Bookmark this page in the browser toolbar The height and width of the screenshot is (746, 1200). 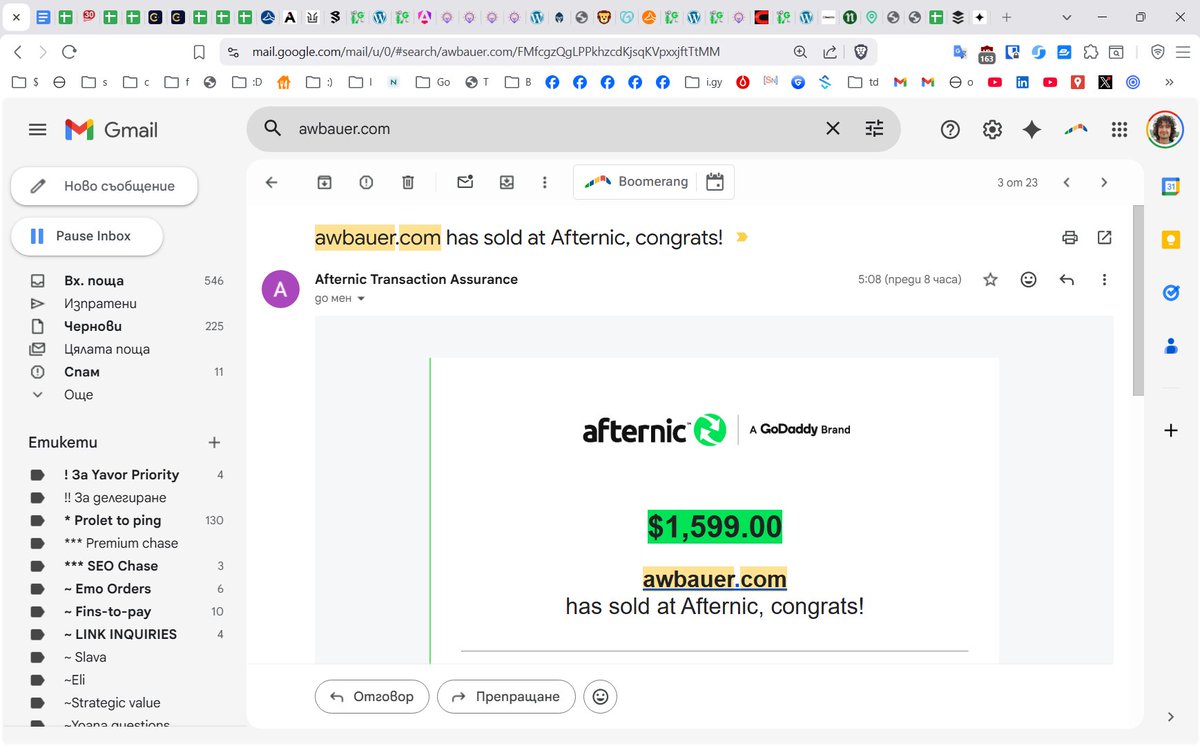tap(199, 52)
